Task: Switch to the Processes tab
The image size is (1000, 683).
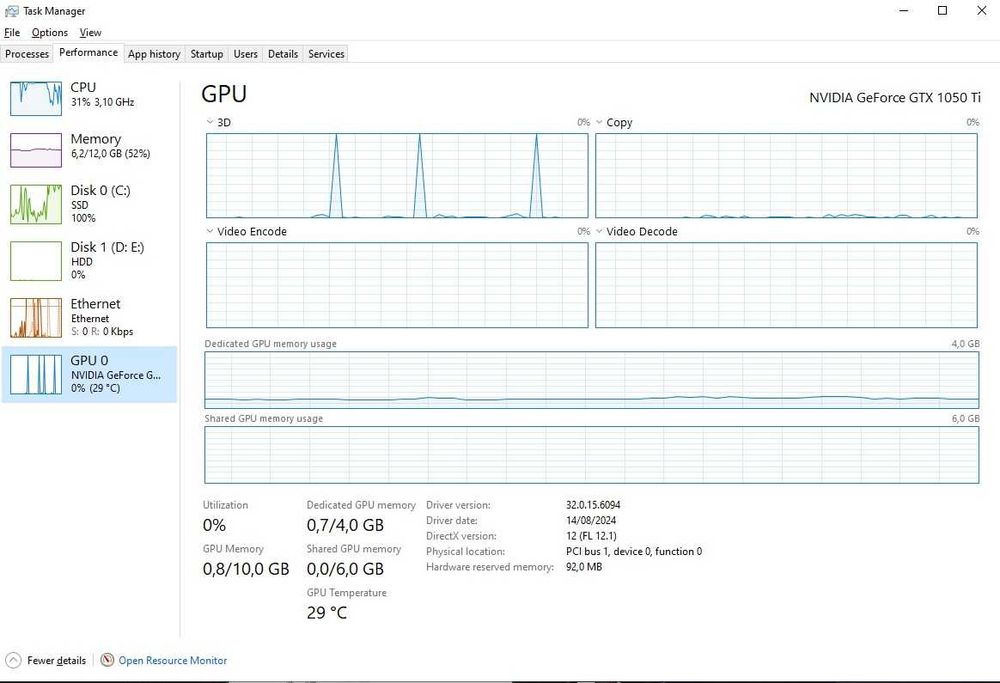Action: click(27, 54)
